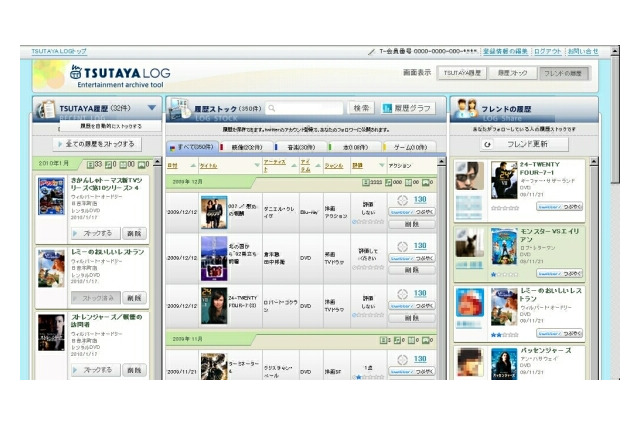Screen dimensions: 640x426
Task: Click the music note icon in 2010年1月 header
Action: click(108, 165)
